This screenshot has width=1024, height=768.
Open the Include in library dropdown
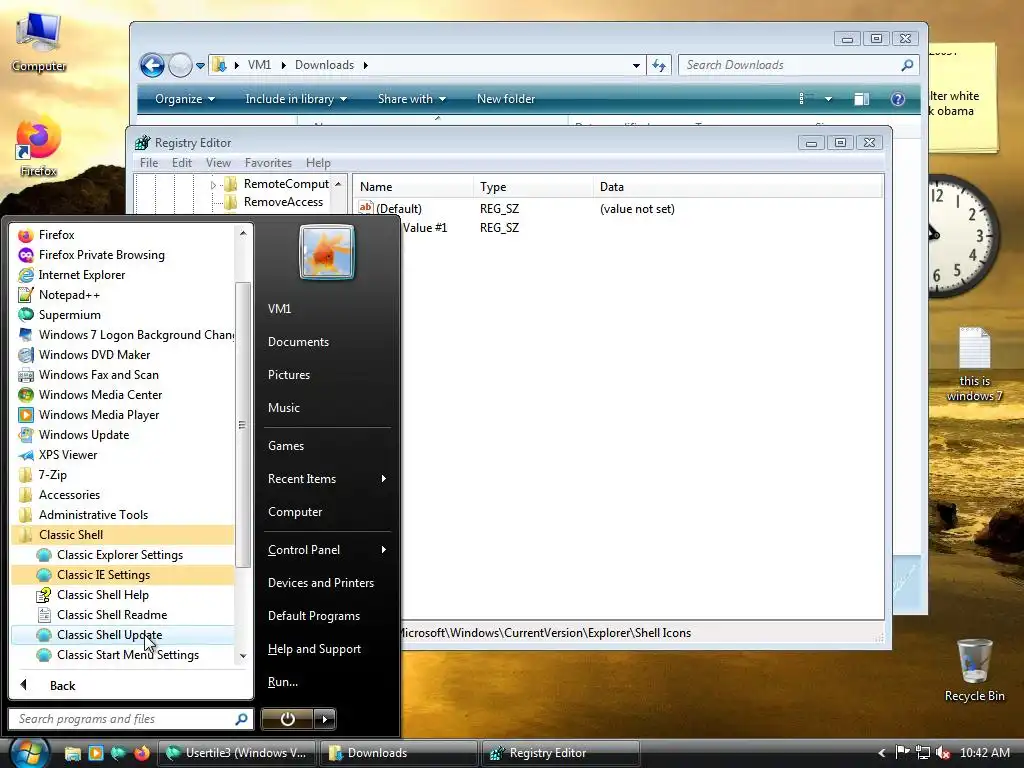tap(295, 99)
